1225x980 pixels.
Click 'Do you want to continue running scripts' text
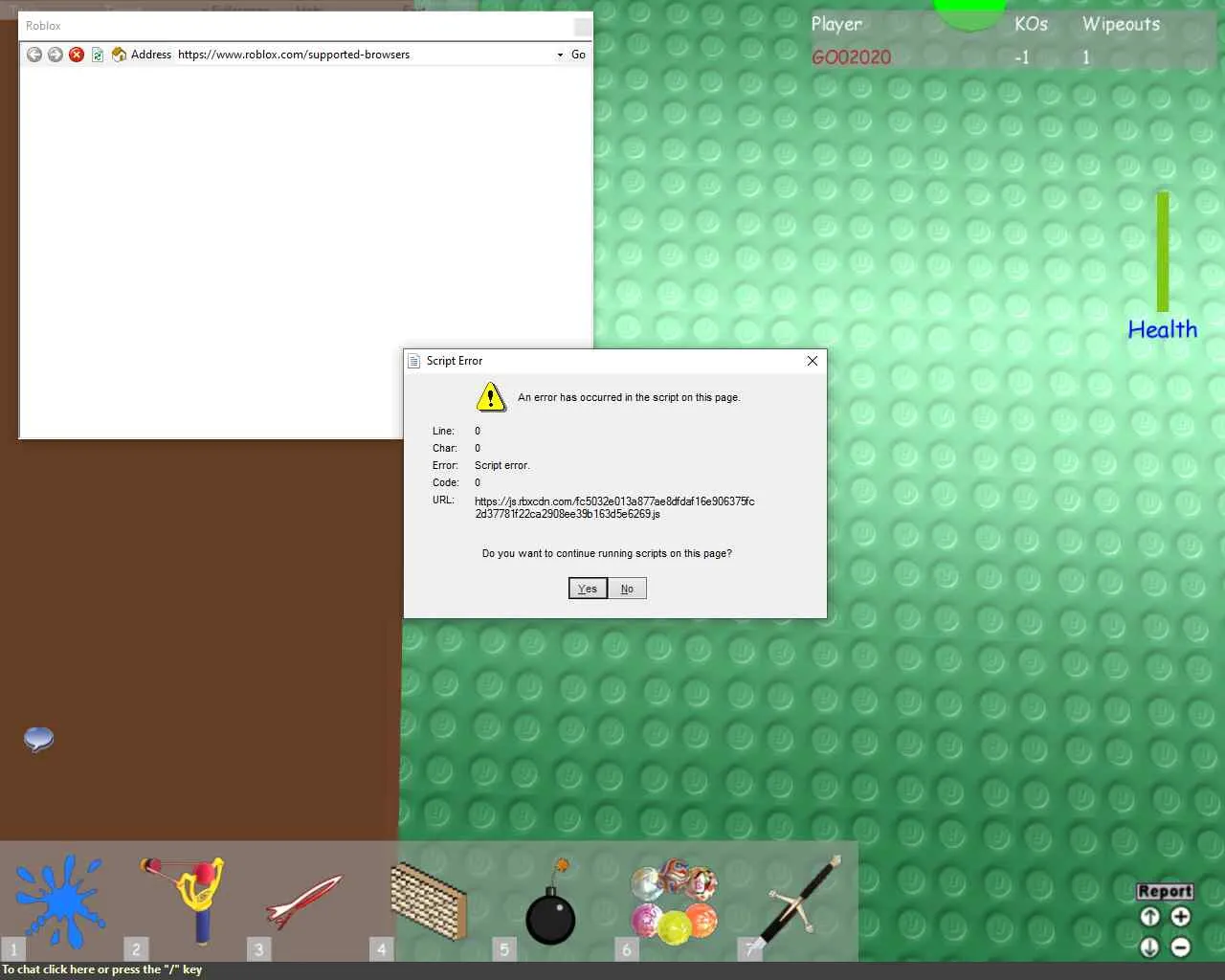(x=607, y=553)
